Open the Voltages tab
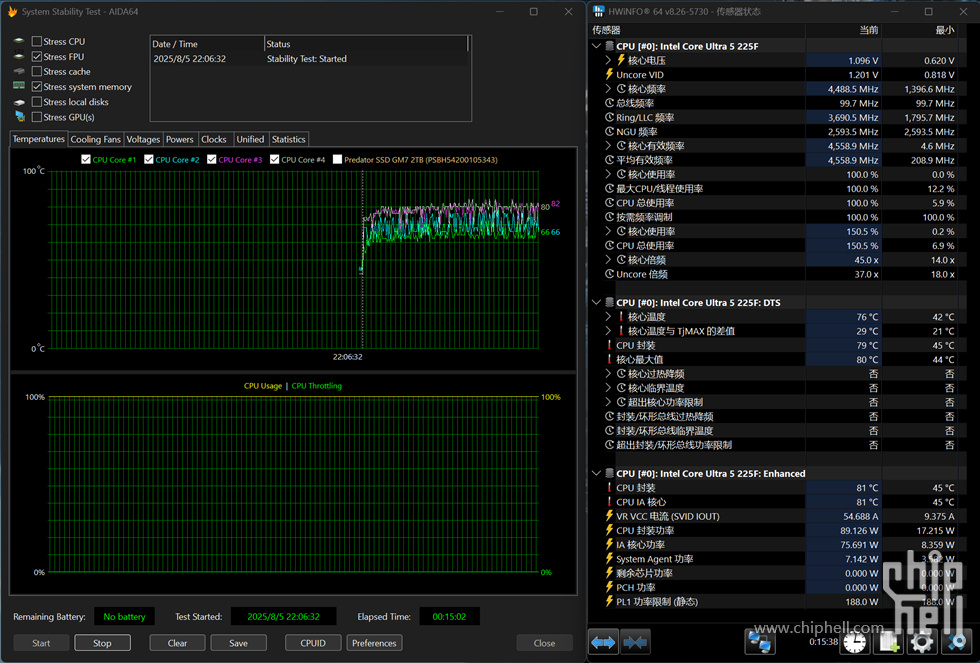The height and width of the screenshot is (663, 980). point(143,139)
